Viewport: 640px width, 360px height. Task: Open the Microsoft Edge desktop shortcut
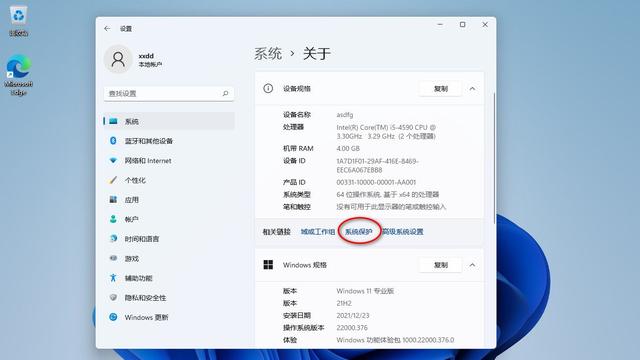(18, 76)
